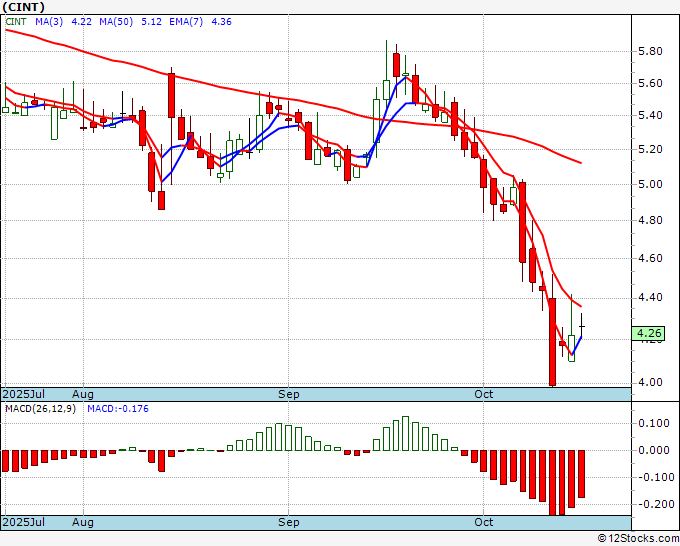The width and height of the screenshot is (680, 546).
Task: Click the EMA(7) indicator label
Action: tap(186, 22)
